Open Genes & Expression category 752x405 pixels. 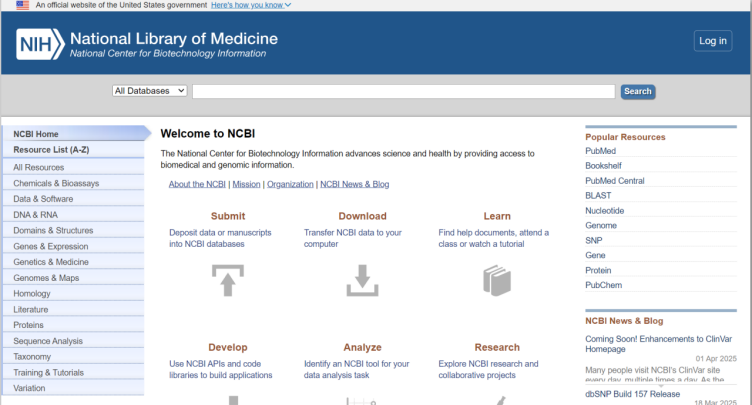(73, 246)
